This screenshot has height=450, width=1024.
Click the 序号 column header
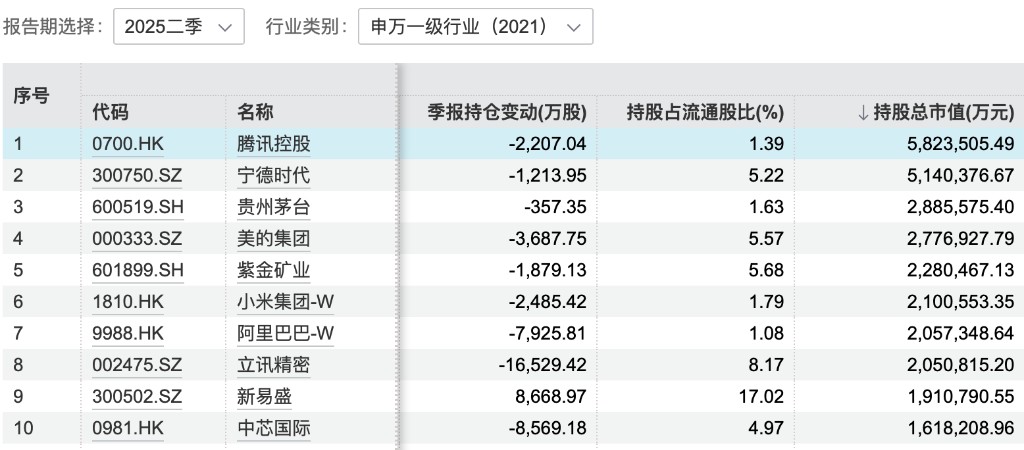click(31, 96)
